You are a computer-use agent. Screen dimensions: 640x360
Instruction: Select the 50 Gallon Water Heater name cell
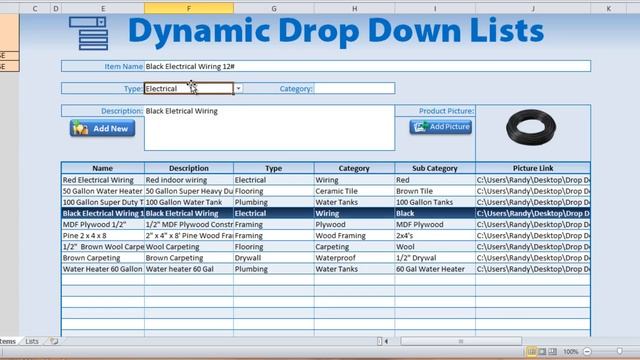click(x=102, y=191)
